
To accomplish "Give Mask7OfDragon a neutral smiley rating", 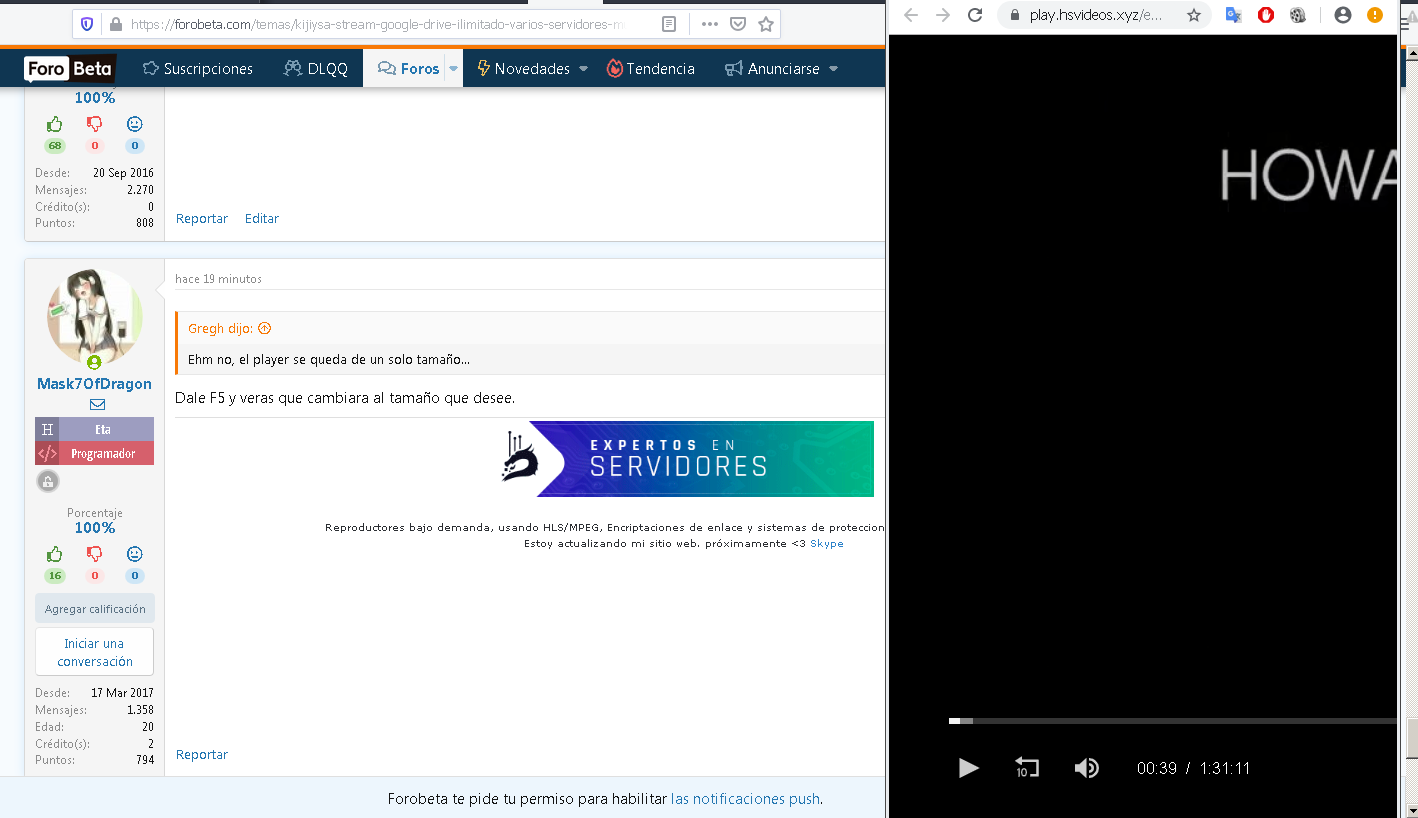I will 135,554.
